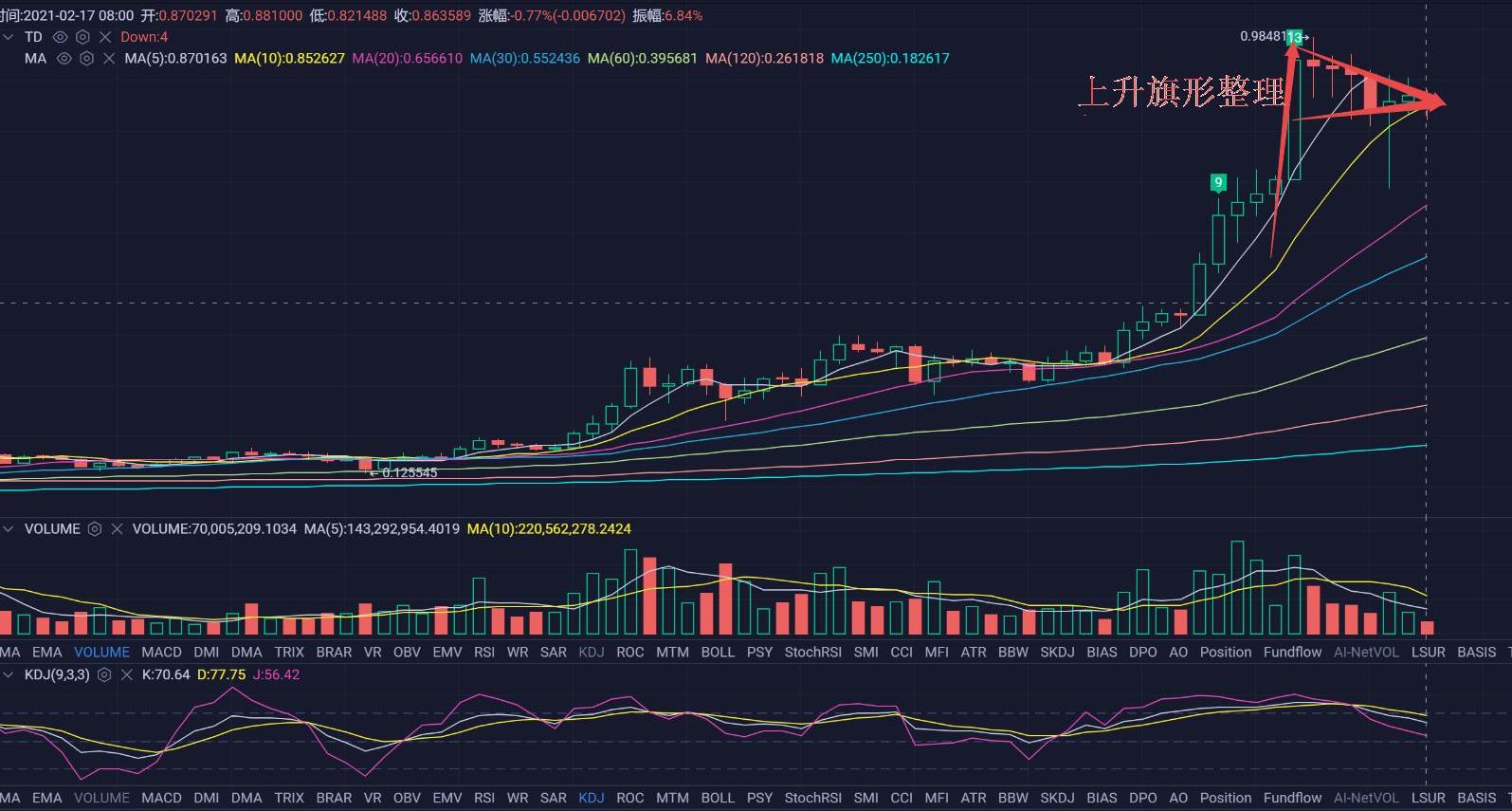Open MA indicator settings hexagon icon
1512x811 pixels.
click(x=86, y=58)
